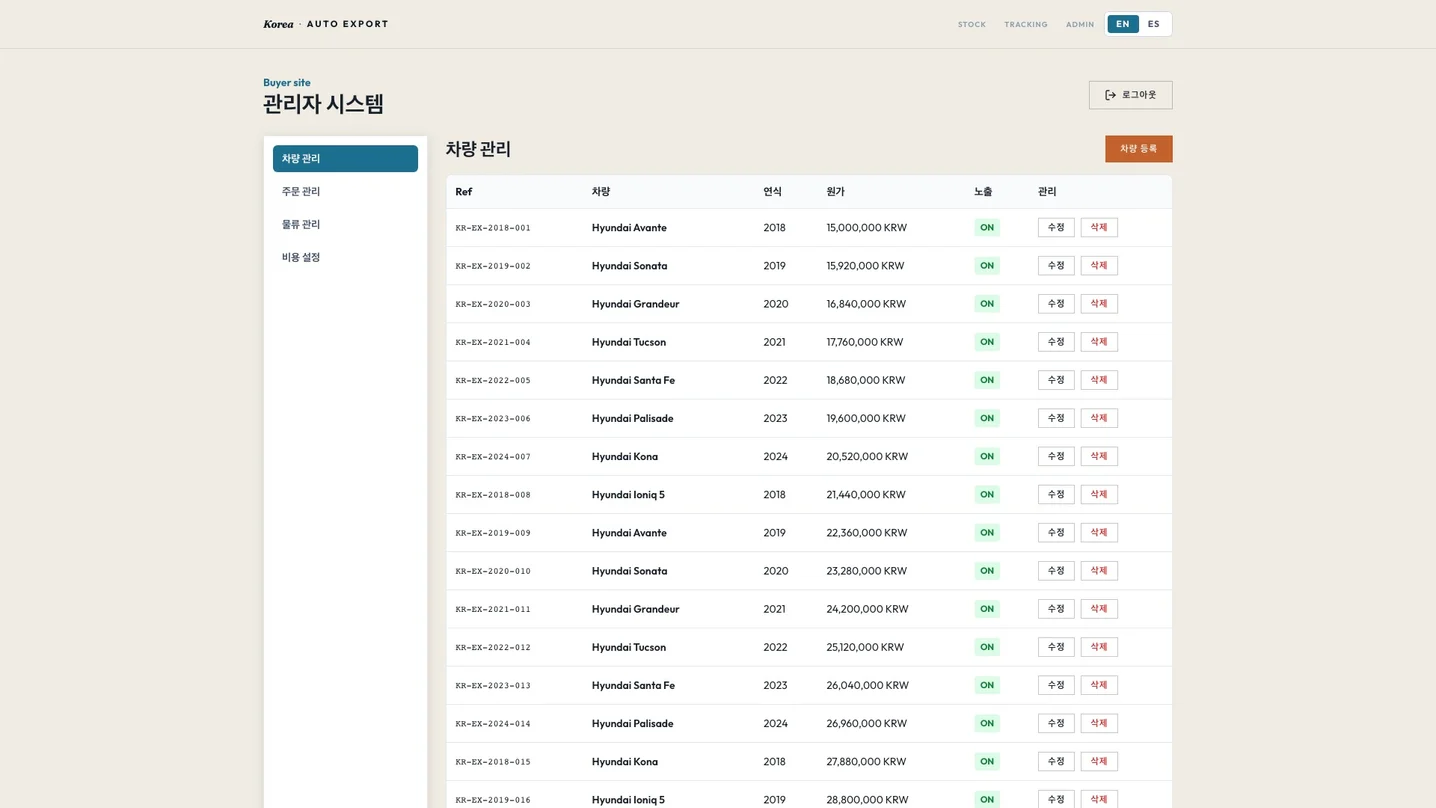
Task: Edit (수정) vehicle KR-EX-2018-001
Action: [x=1056, y=228]
